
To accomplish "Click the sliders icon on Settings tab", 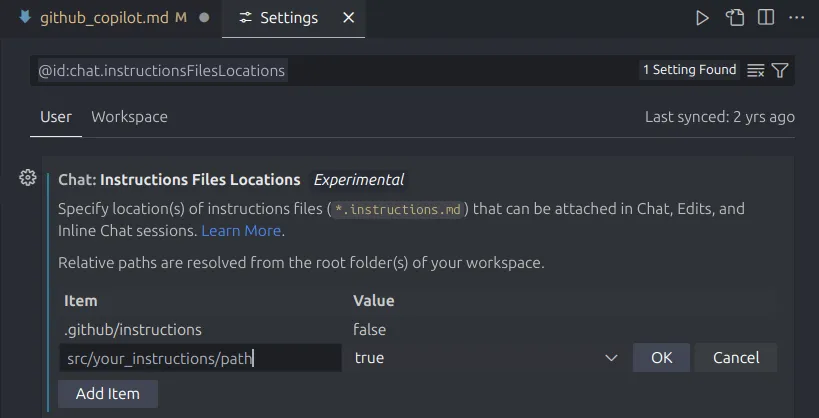I will [x=245, y=18].
